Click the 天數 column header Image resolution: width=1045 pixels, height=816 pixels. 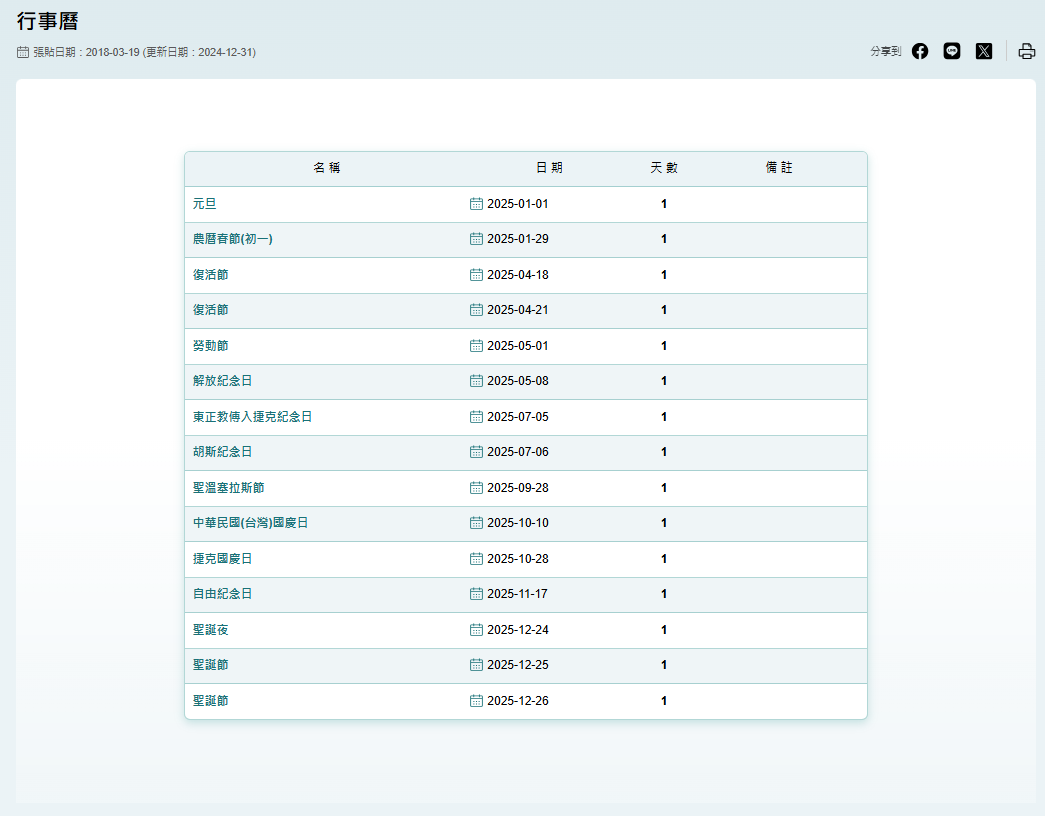tap(664, 168)
